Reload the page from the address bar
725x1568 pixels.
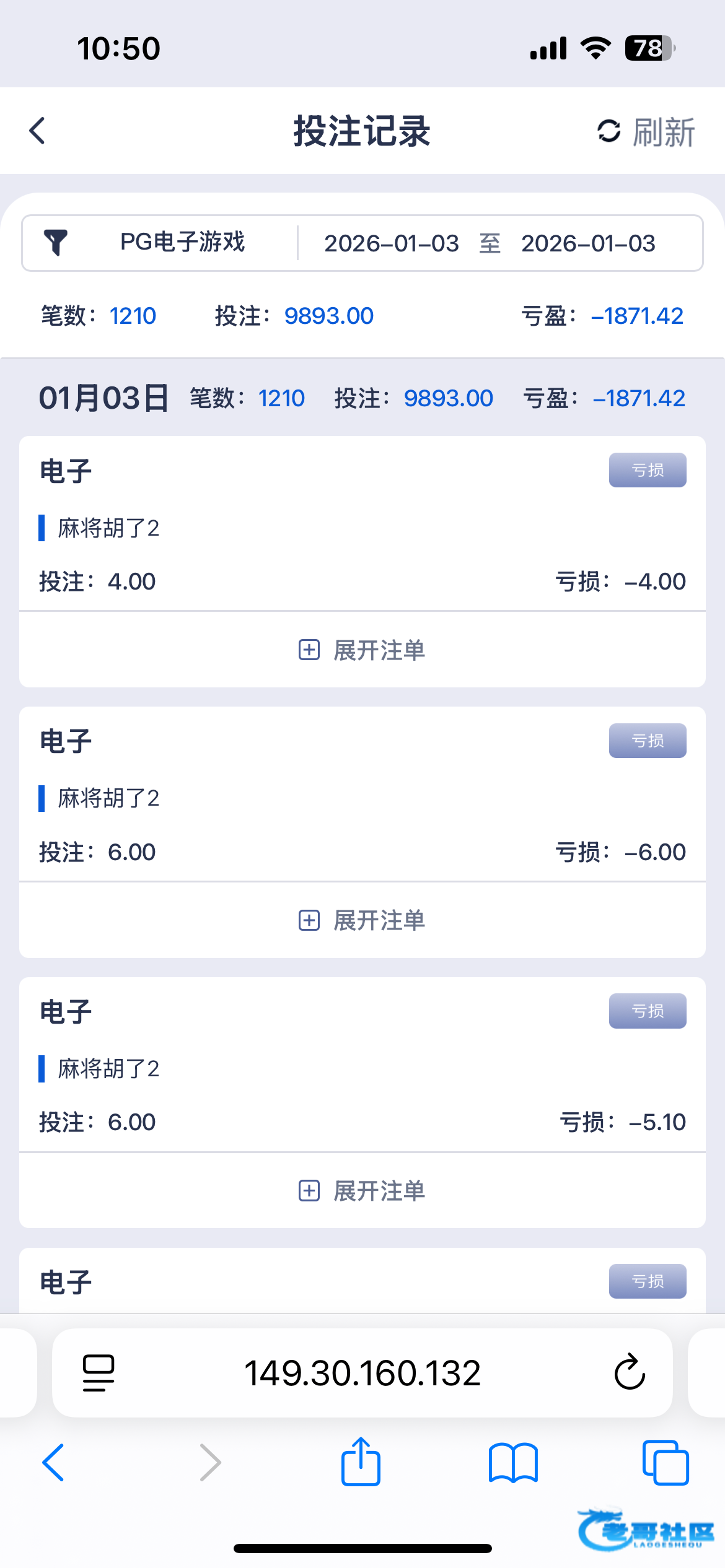(x=630, y=1373)
